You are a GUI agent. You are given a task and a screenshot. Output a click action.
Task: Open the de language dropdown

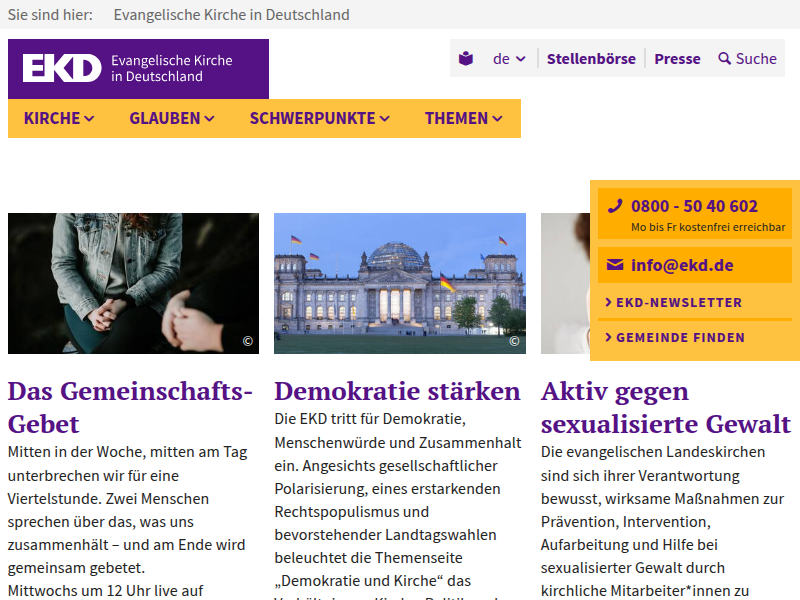pos(509,59)
